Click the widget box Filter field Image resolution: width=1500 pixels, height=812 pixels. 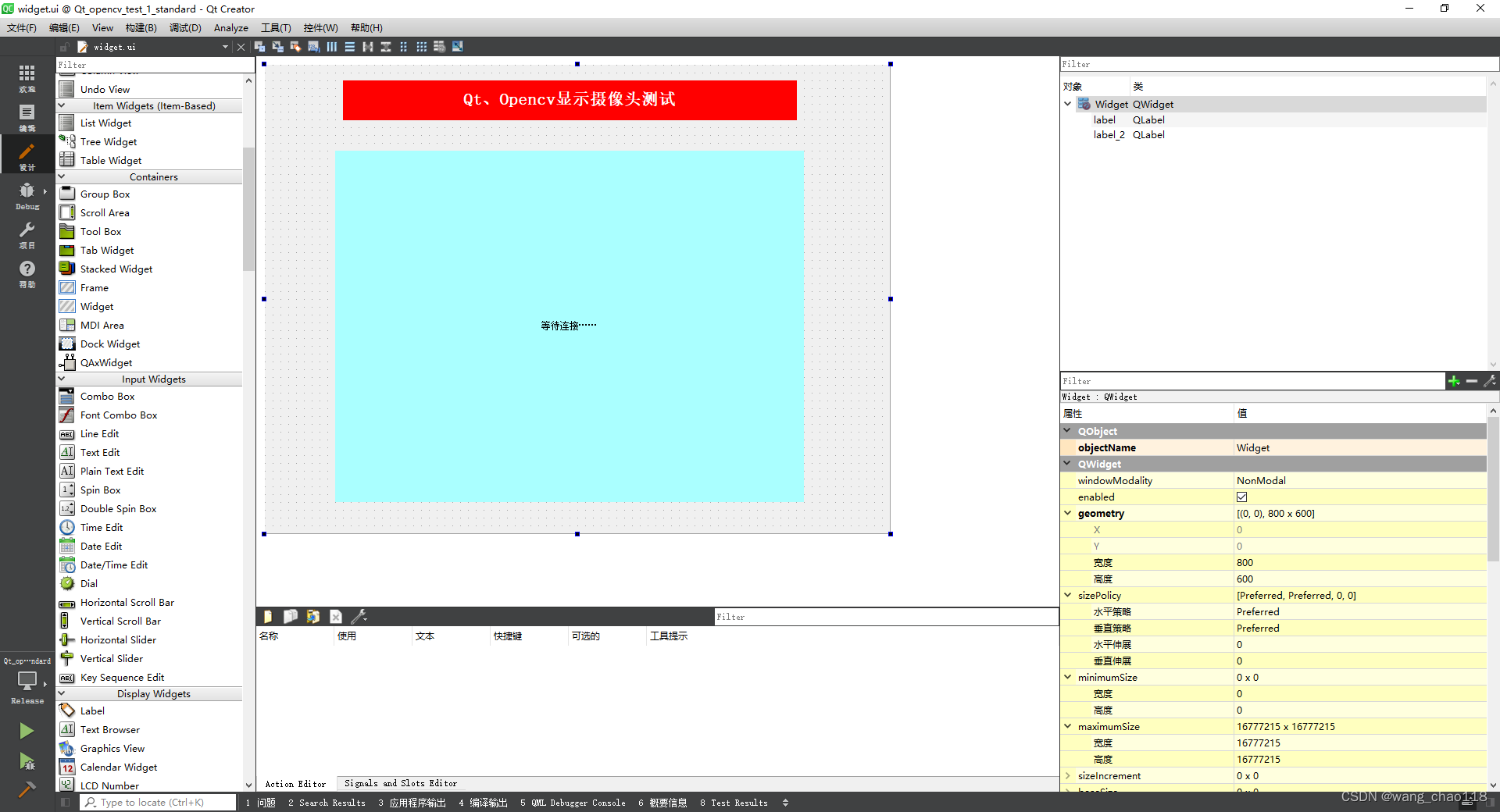[155, 65]
